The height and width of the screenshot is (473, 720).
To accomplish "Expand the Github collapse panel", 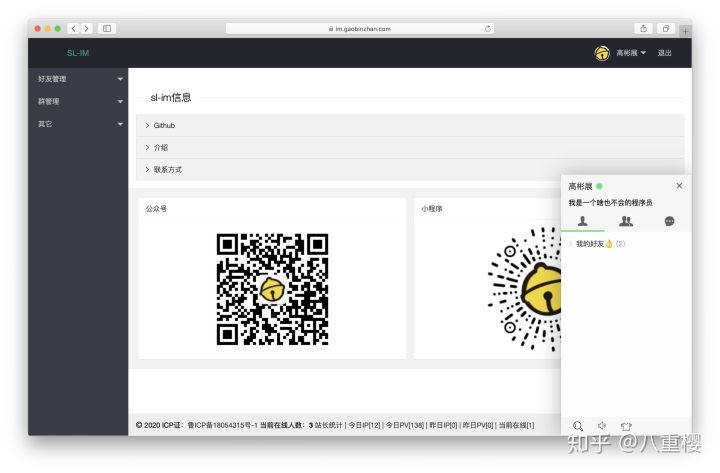I will tap(410, 125).
